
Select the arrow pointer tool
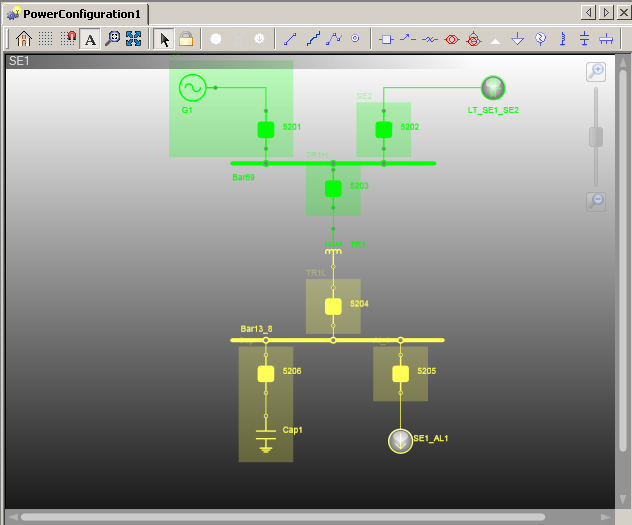pyautogui.click(x=165, y=39)
